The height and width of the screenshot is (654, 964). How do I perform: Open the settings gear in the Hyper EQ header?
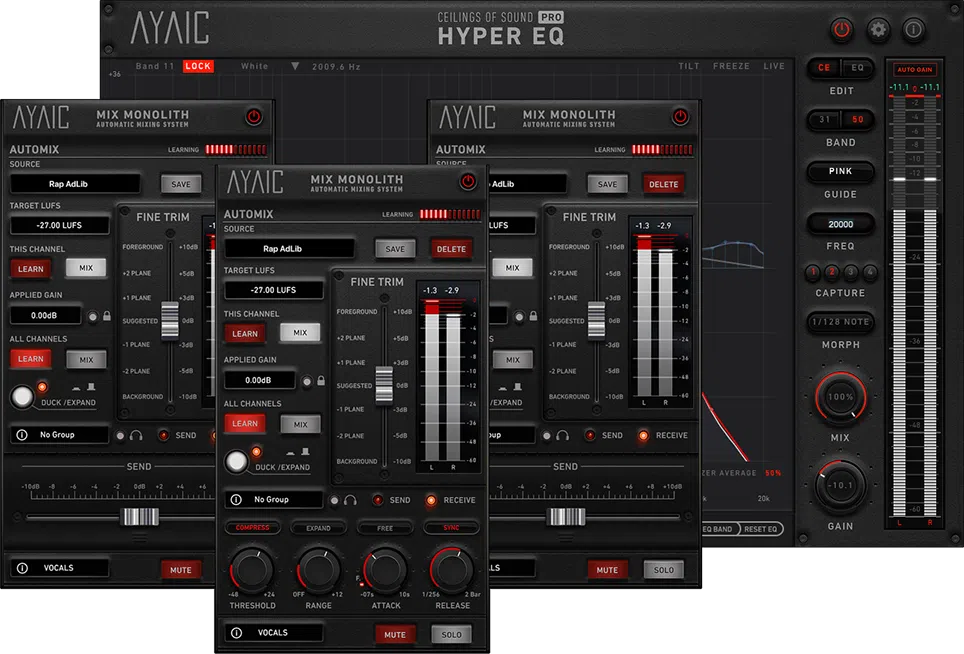878,30
